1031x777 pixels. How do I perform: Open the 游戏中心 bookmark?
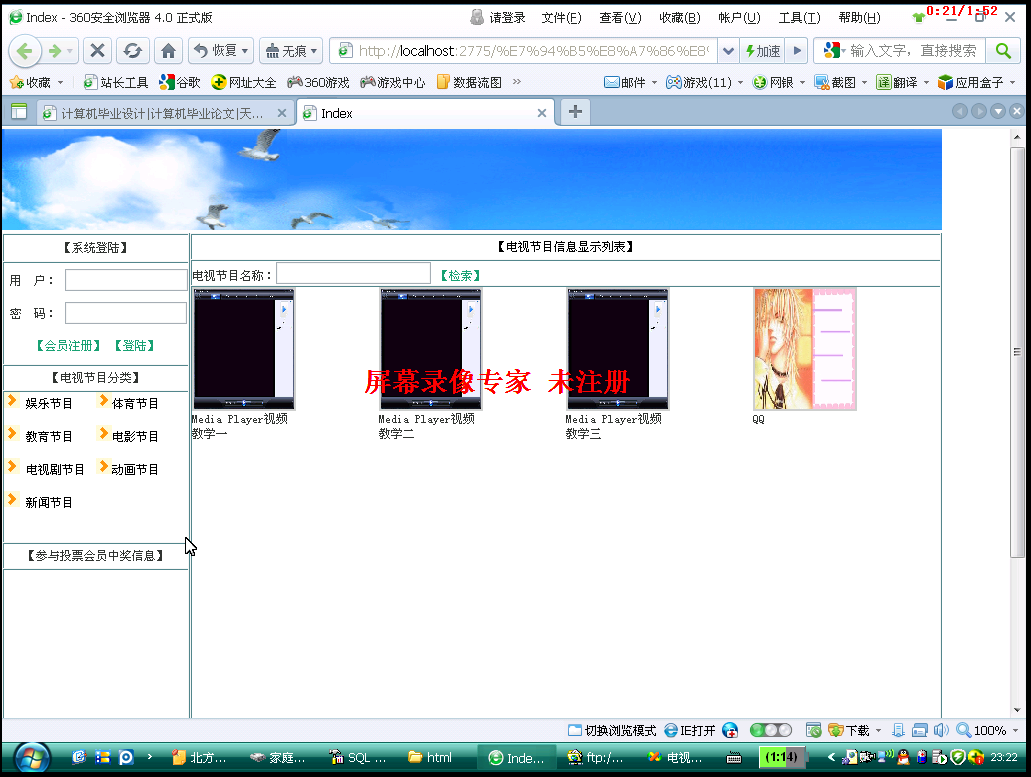pyautogui.click(x=393, y=82)
